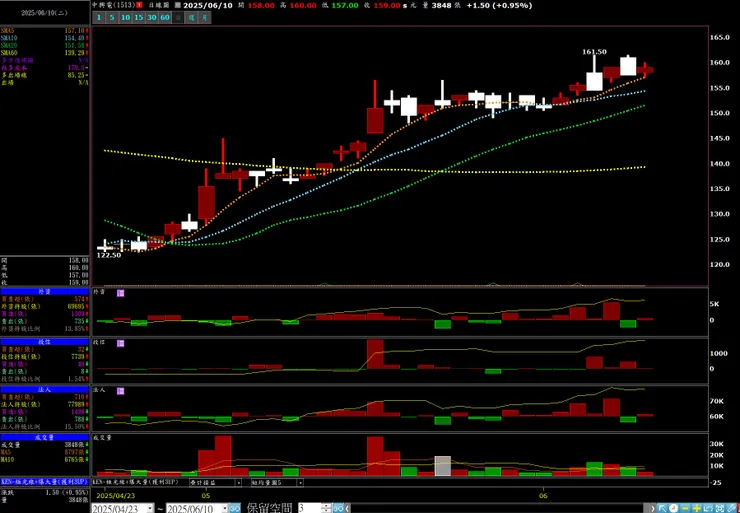Viewport: 740px width, 513px height.
Task: Click the 法人 blue panel header
Action: (44, 389)
